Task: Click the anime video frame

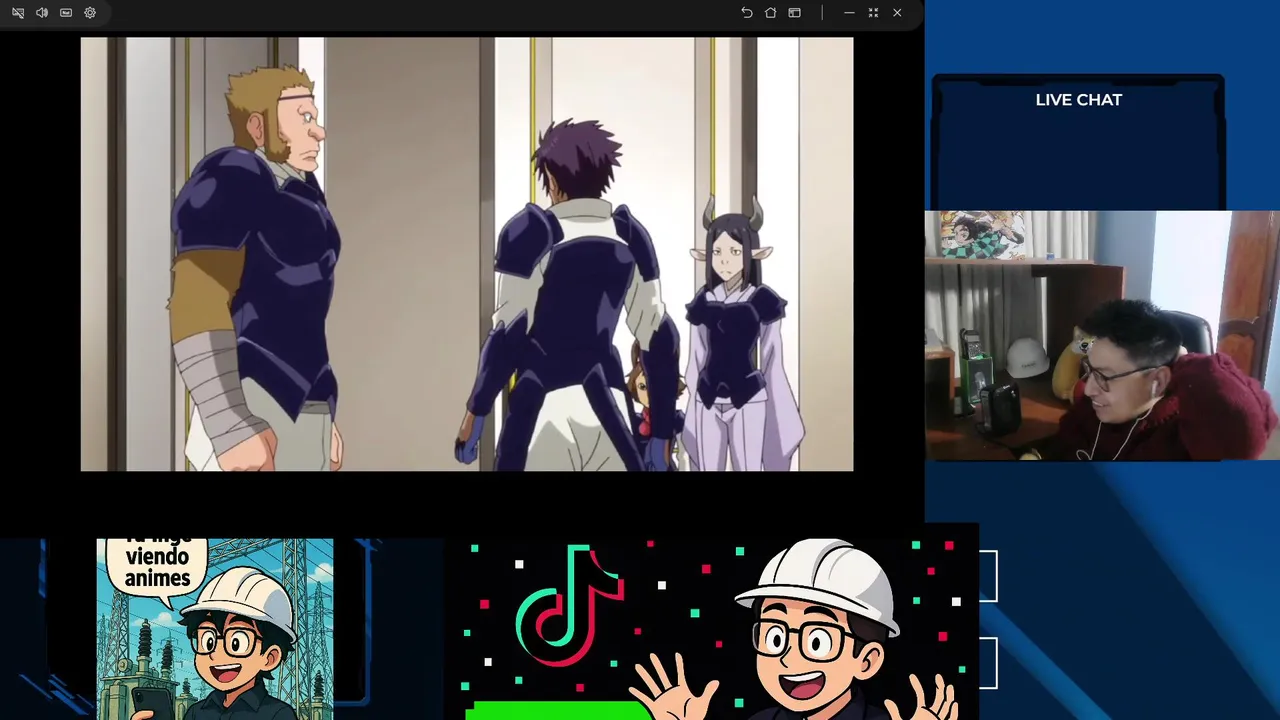Action: (467, 254)
